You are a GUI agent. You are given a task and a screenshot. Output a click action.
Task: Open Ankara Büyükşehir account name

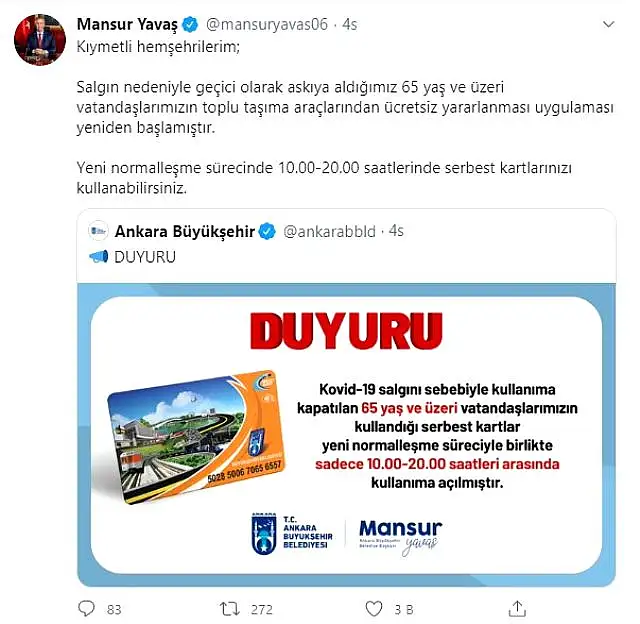(185, 231)
